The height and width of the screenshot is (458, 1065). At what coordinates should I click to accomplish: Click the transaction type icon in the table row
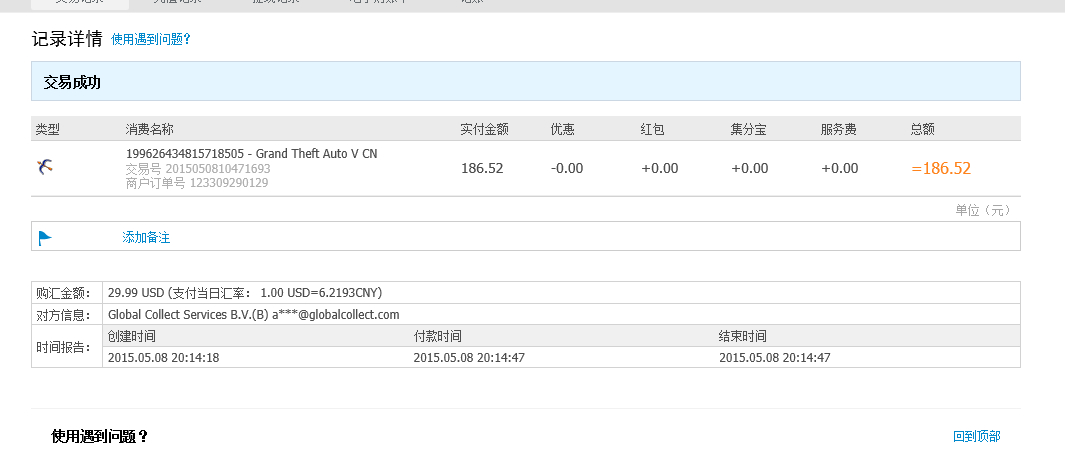pyautogui.click(x=45, y=166)
